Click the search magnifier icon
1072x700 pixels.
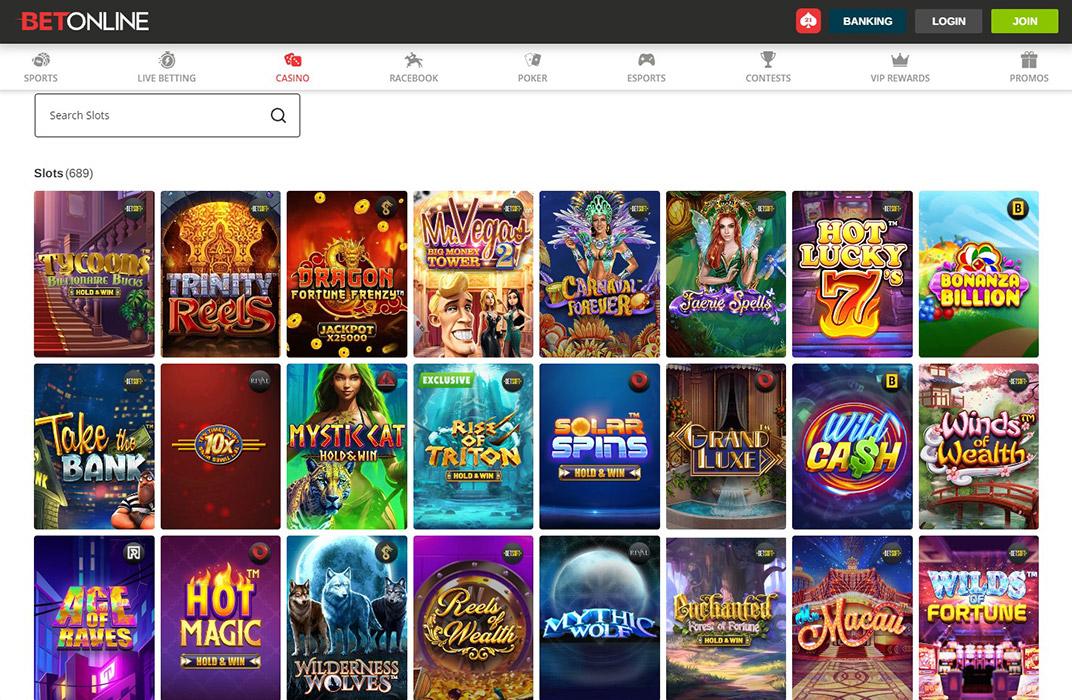click(277, 115)
